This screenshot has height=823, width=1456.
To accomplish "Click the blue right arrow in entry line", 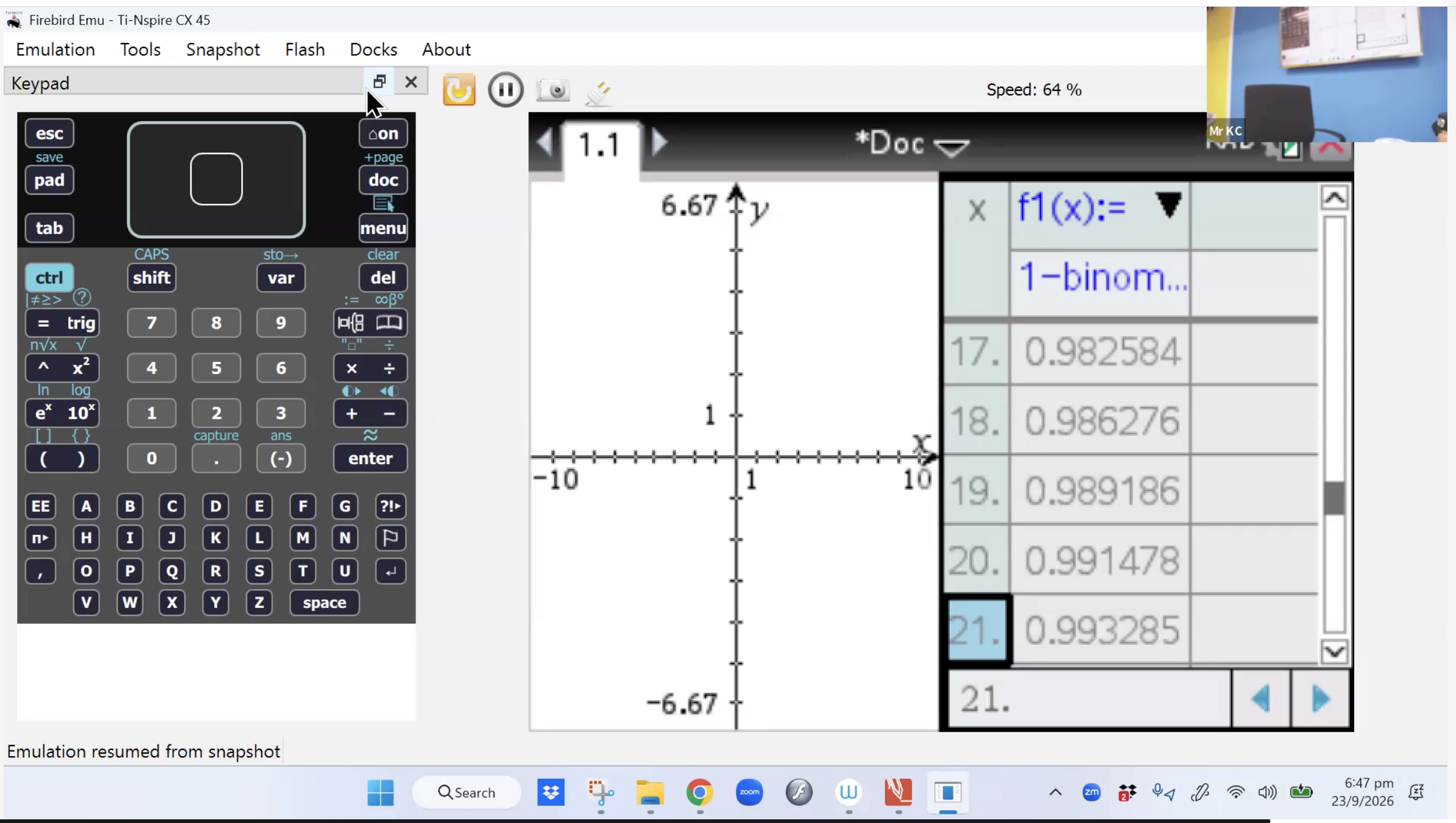I will (1320, 698).
